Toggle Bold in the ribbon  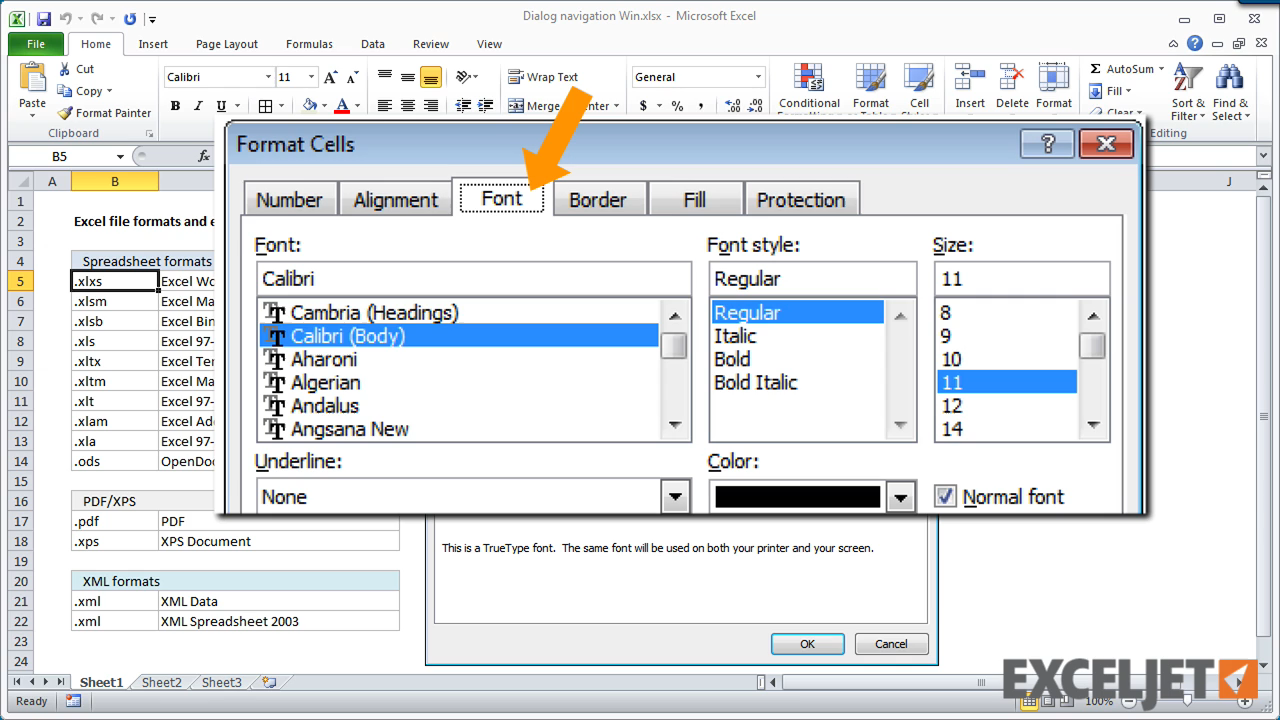click(175, 106)
